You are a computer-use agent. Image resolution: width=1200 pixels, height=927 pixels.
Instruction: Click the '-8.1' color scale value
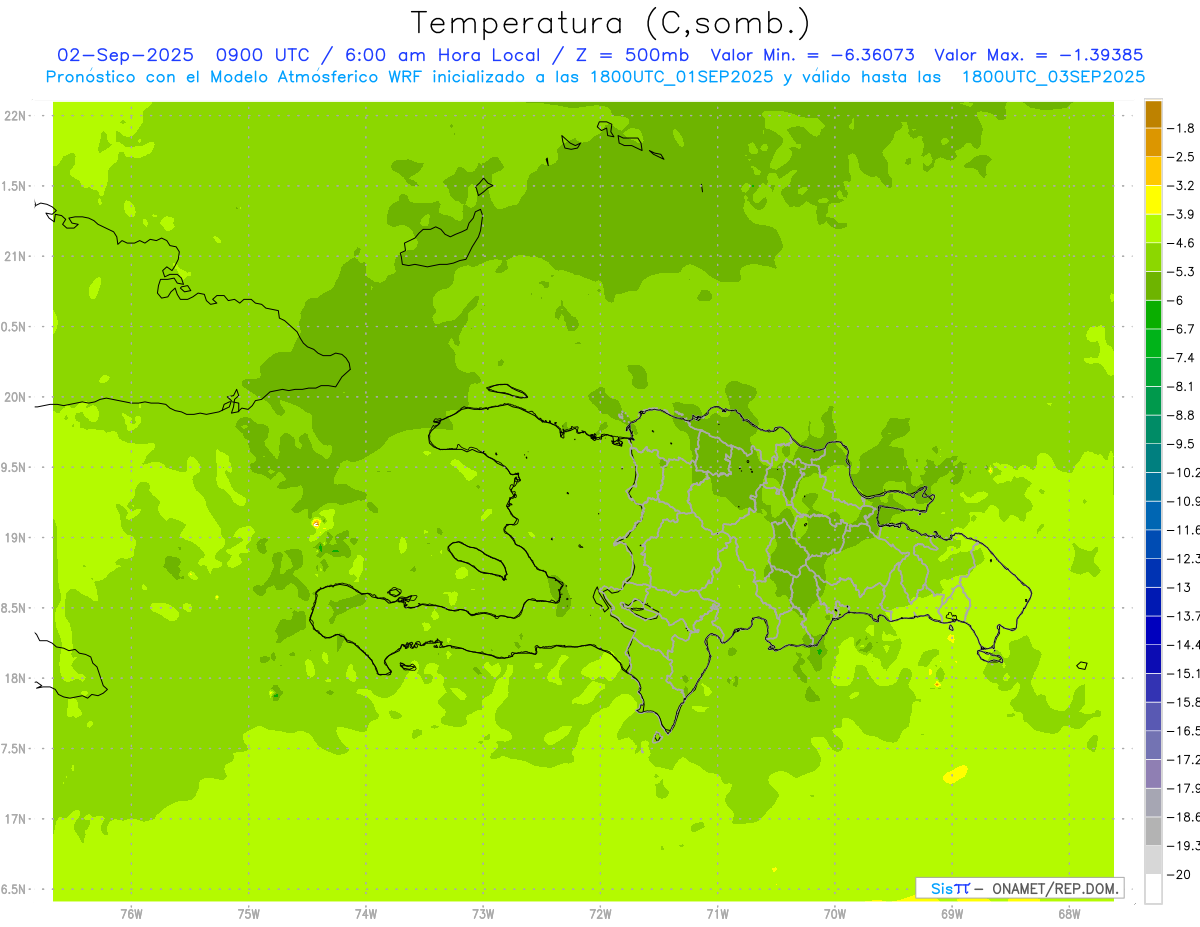point(1181,387)
